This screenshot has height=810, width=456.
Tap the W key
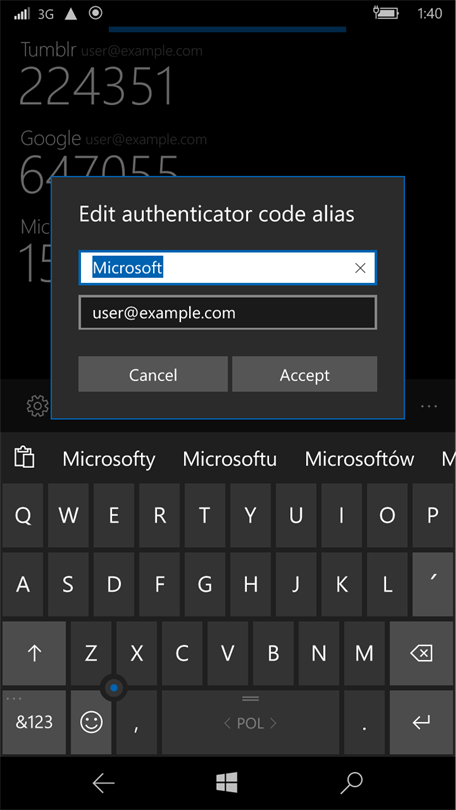point(68,515)
